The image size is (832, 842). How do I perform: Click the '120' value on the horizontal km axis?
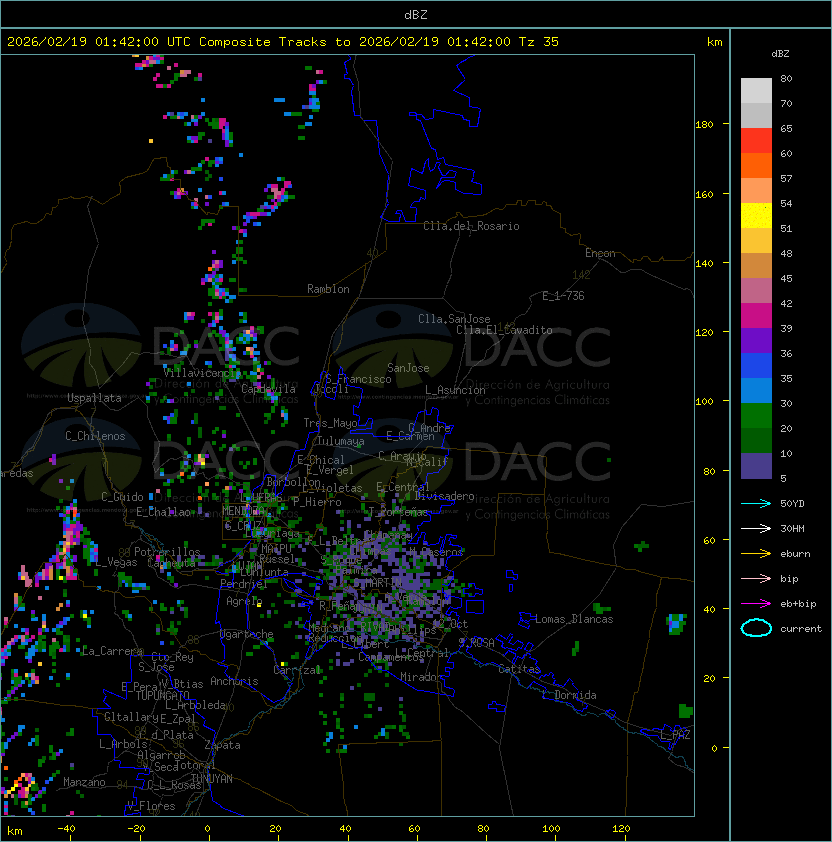point(621,829)
